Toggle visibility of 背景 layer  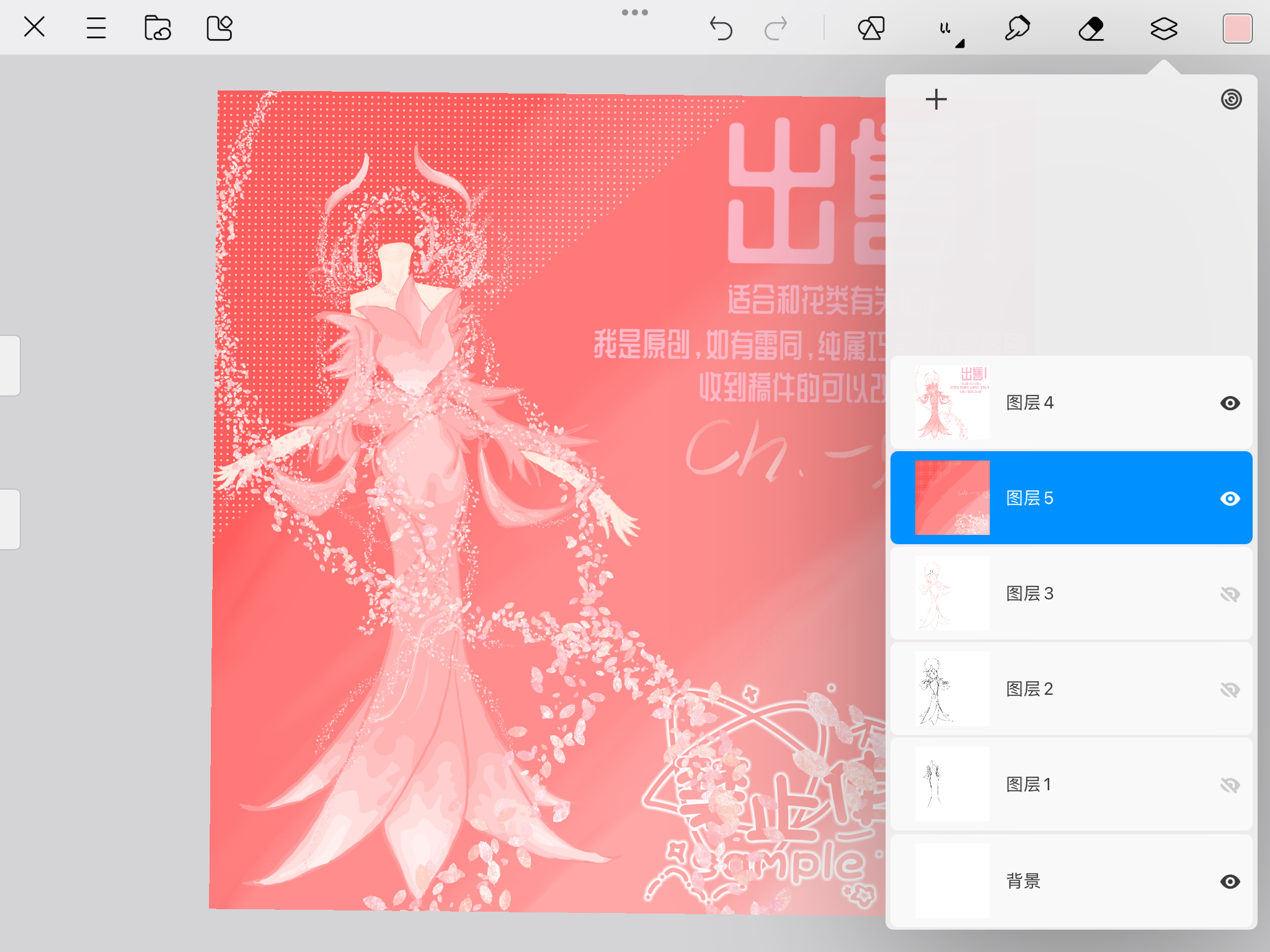pyautogui.click(x=1230, y=881)
